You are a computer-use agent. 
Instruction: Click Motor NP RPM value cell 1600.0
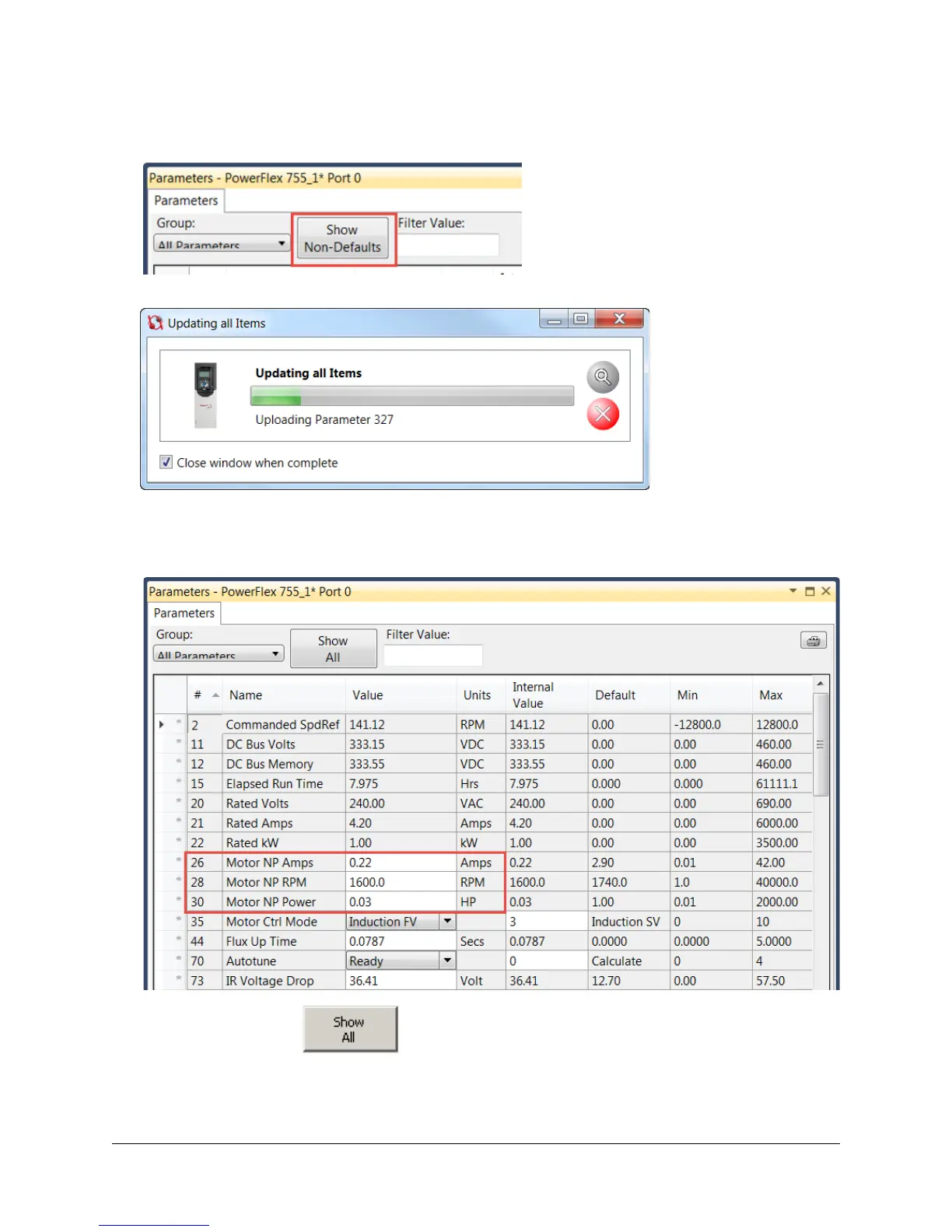pos(401,882)
